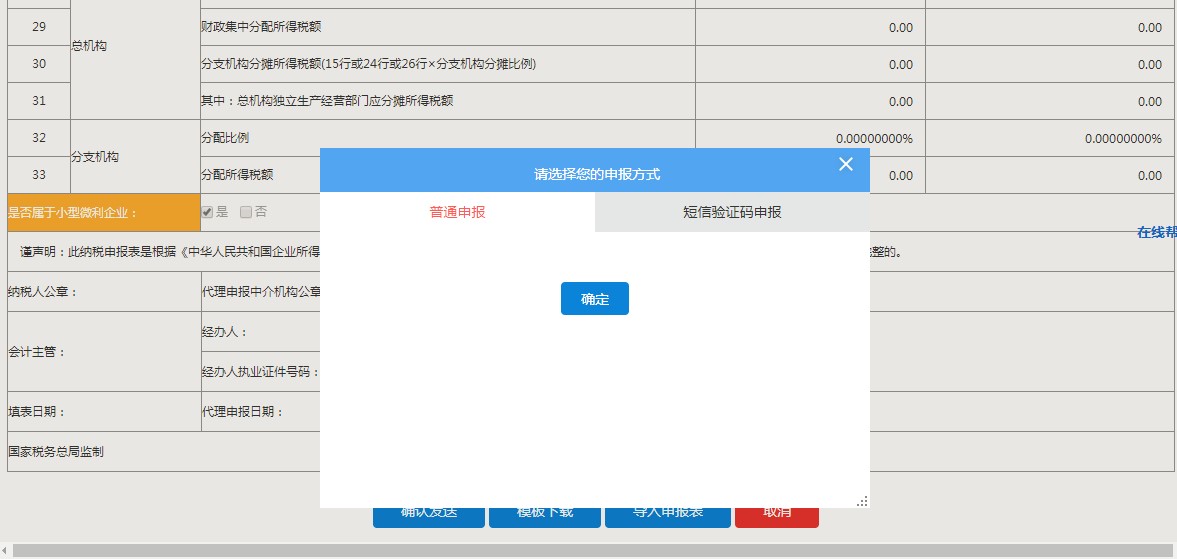This screenshot has width=1177, height=559.
Task: Close the 请选择您的申报方式 dialog
Action: (846, 164)
